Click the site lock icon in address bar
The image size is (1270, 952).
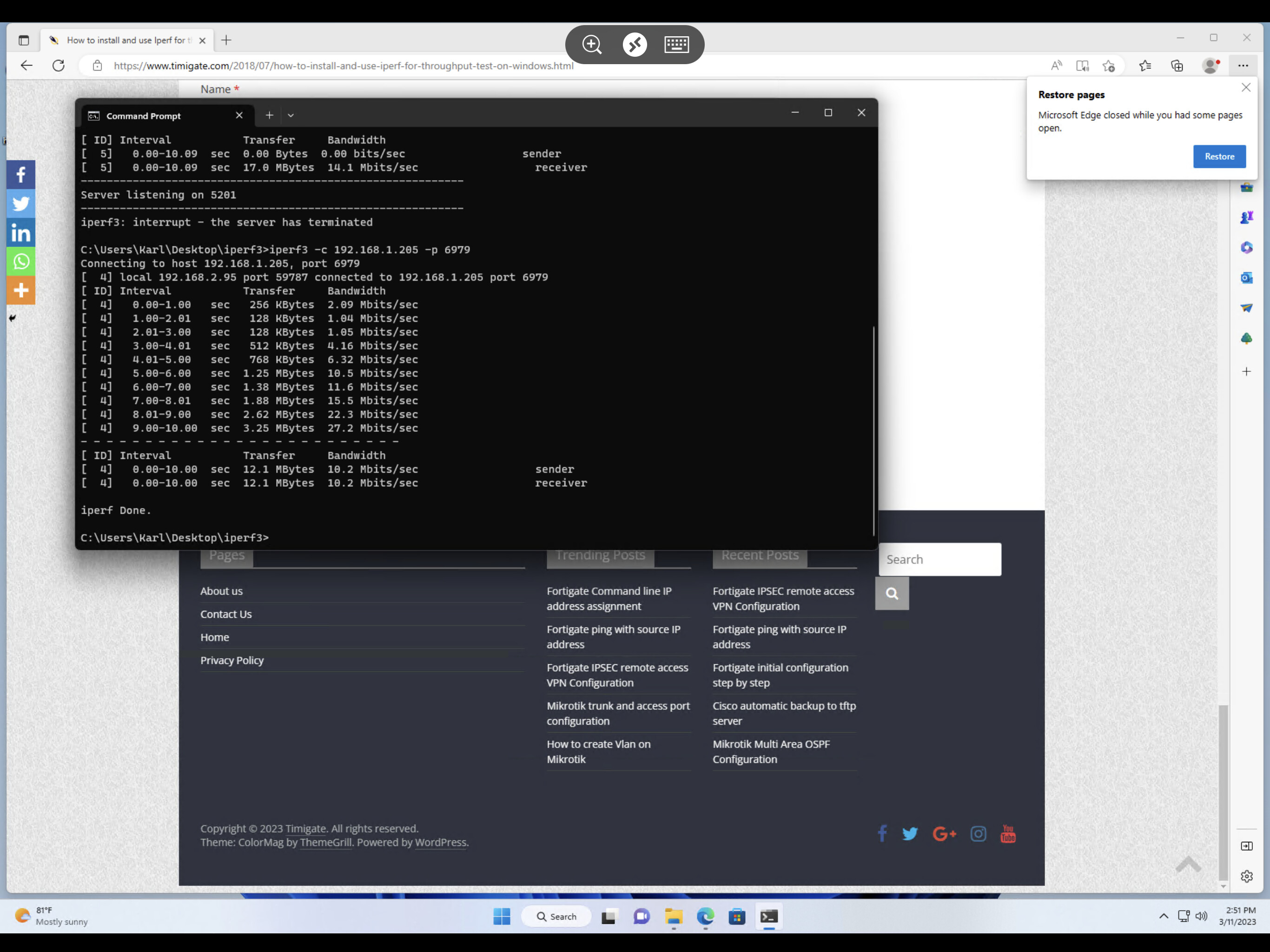(98, 66)
